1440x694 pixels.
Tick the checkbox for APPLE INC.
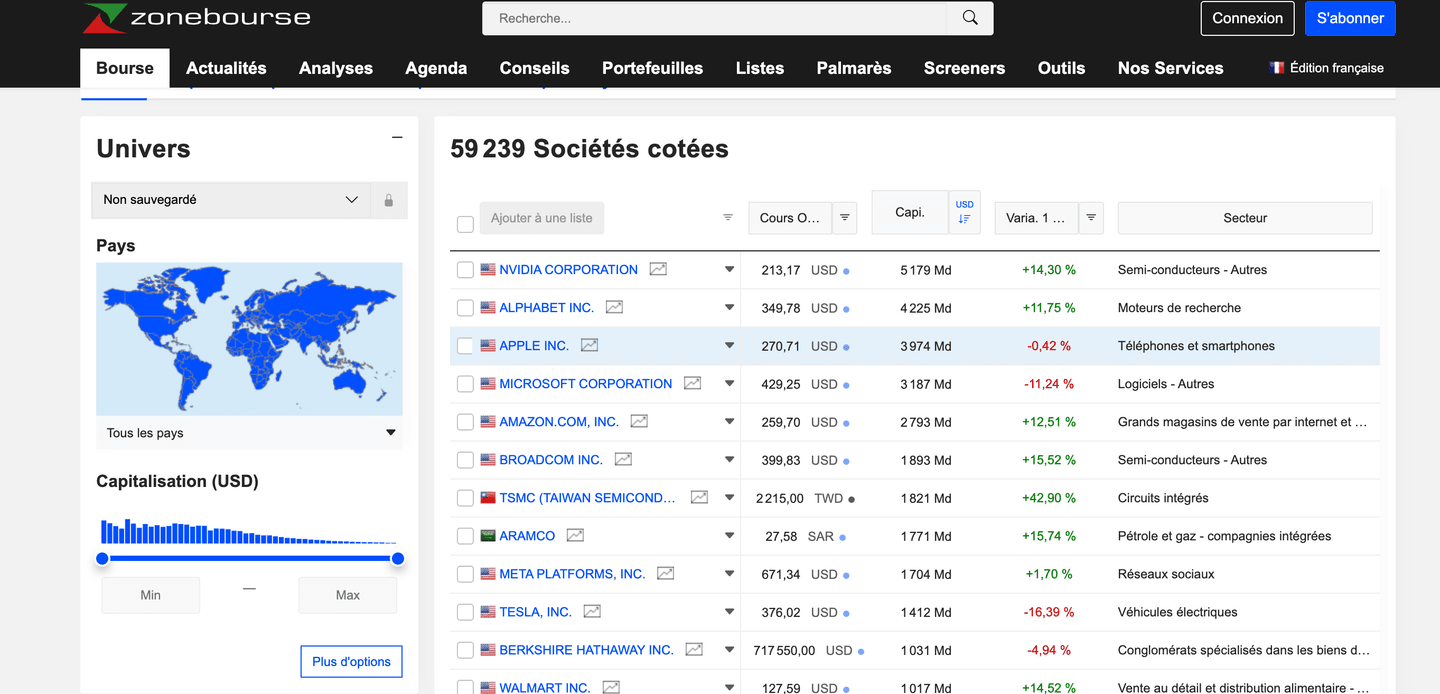click(x=465, y=346)
